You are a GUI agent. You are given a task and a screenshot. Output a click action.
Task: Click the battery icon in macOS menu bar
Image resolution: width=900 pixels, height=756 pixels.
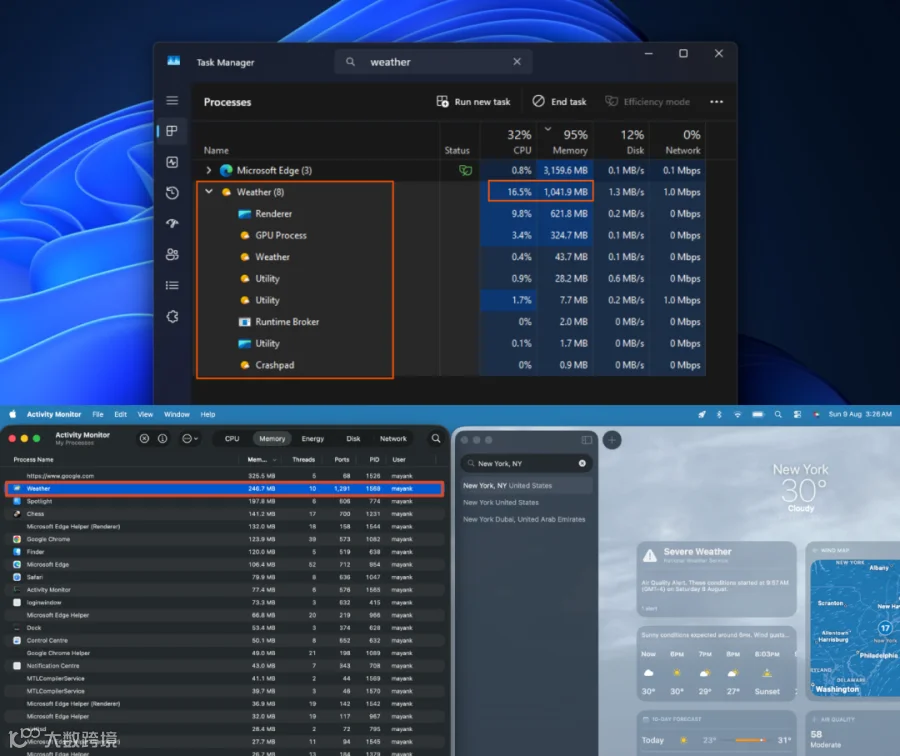(758, 414)
